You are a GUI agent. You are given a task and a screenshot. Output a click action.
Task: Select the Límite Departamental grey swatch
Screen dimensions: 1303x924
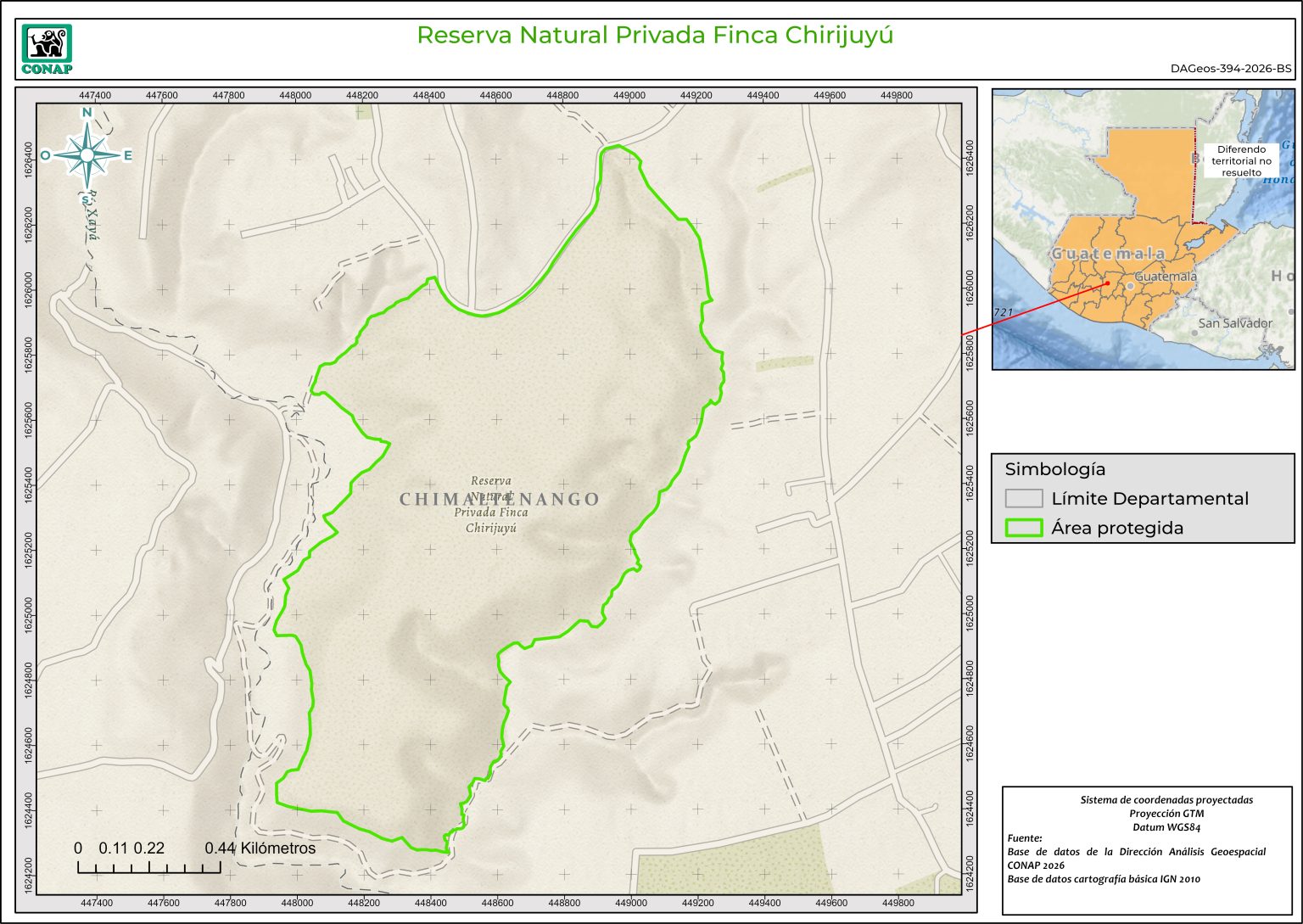[x=1023, y=498]
